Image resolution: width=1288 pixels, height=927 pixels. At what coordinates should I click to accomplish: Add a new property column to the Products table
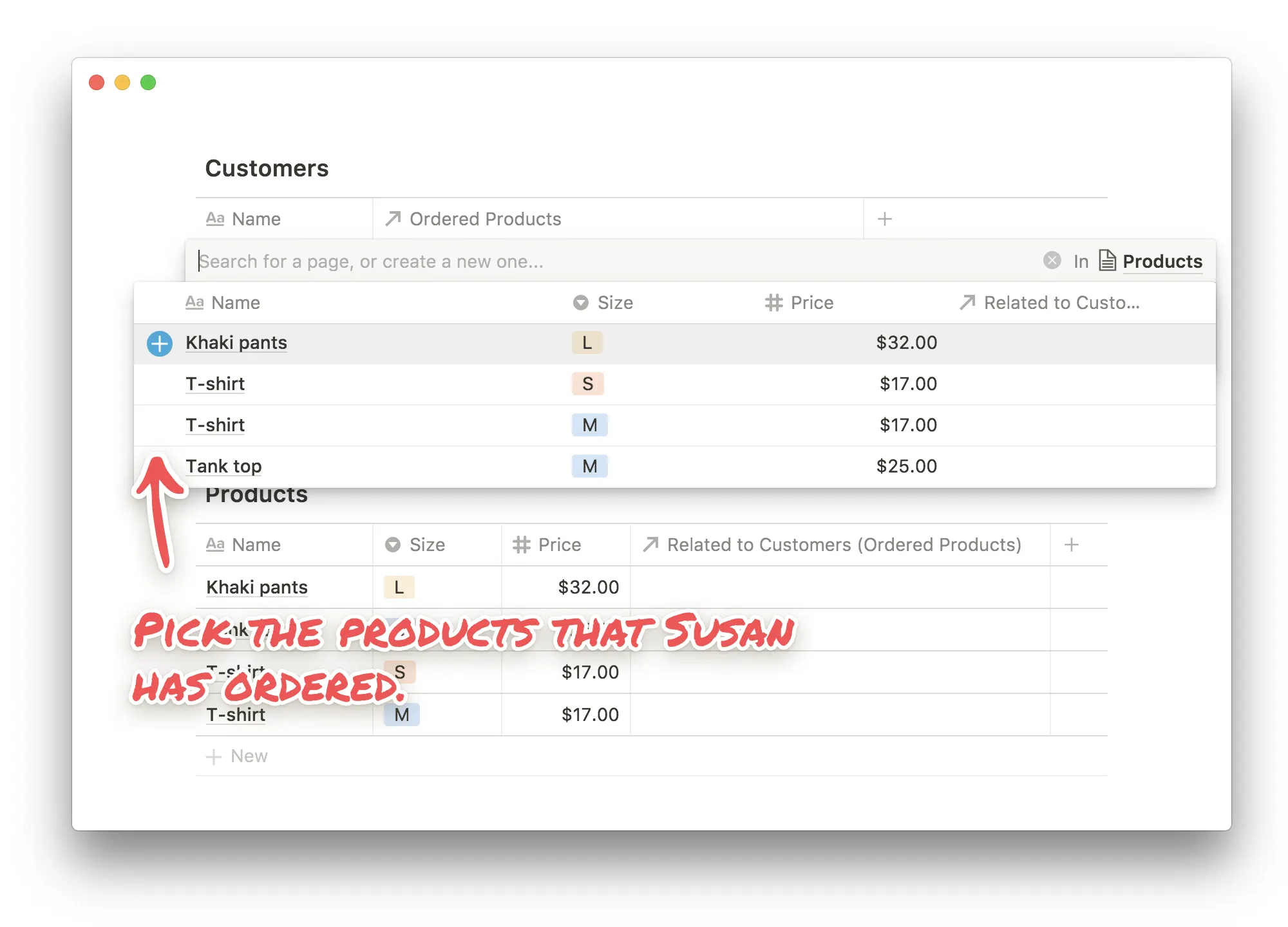1071,545
